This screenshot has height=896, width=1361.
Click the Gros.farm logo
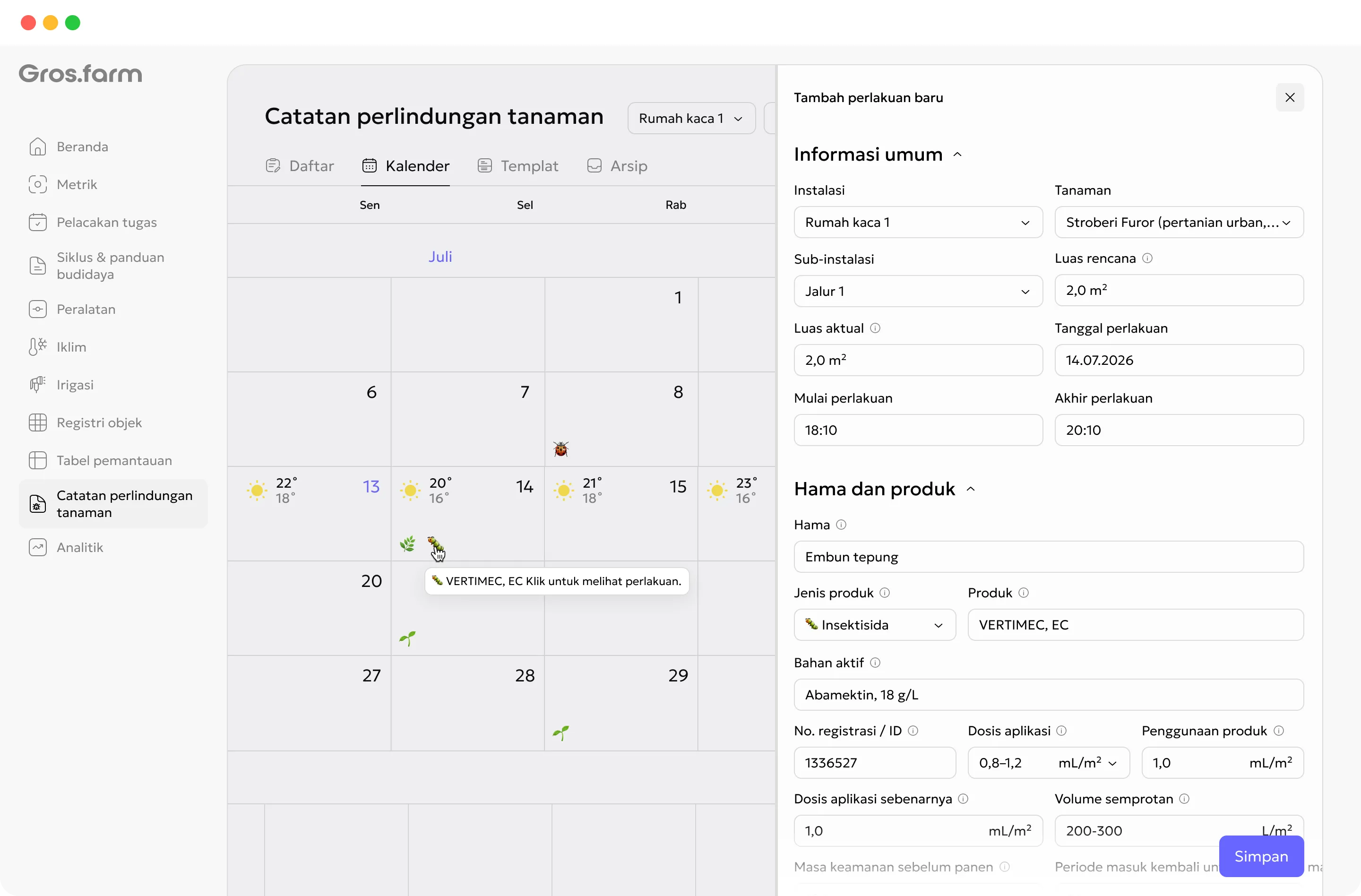(81, 74)
